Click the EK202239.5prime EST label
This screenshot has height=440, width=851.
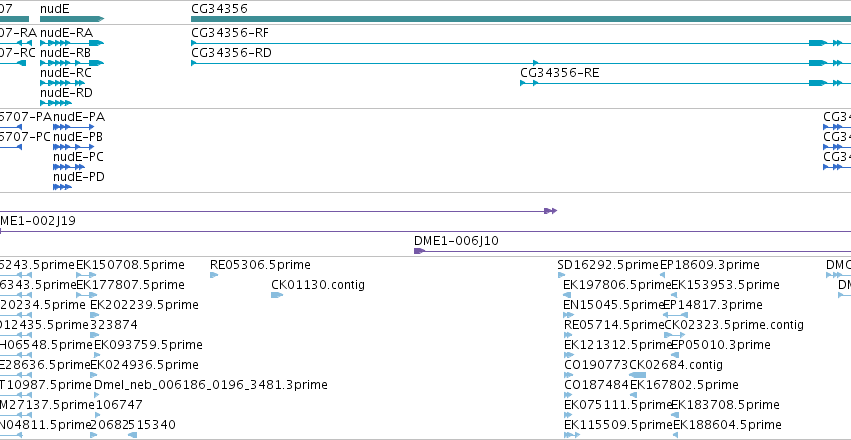144,304
